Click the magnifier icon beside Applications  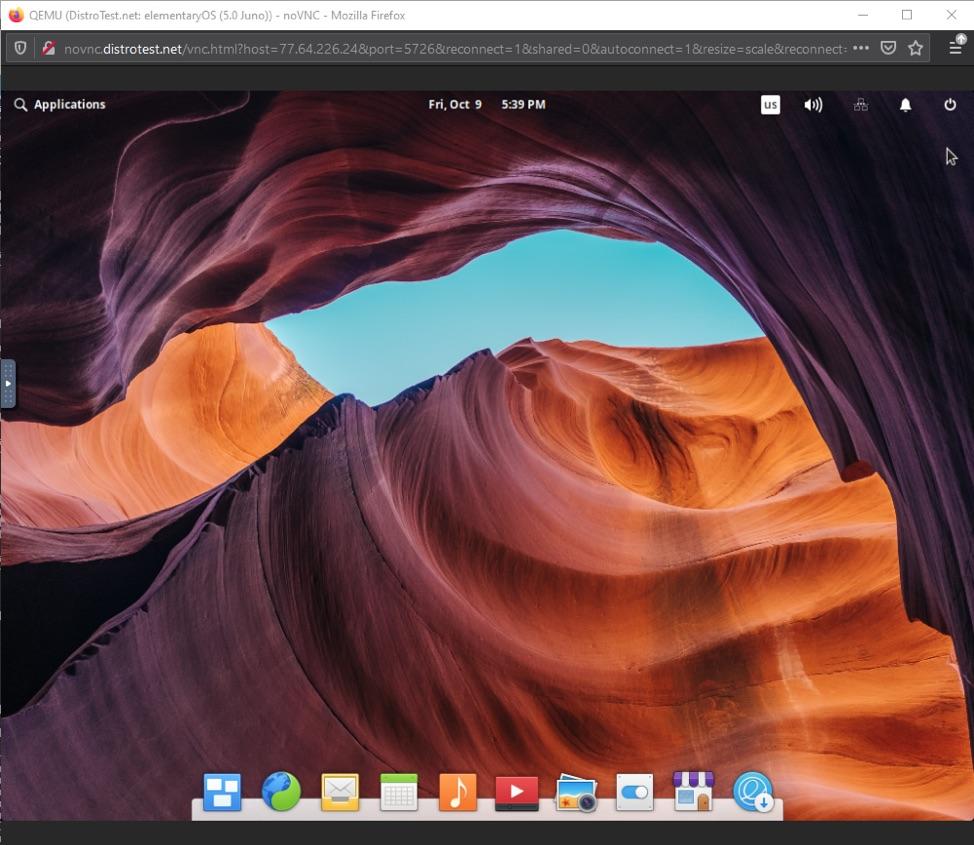pos(20,104)
